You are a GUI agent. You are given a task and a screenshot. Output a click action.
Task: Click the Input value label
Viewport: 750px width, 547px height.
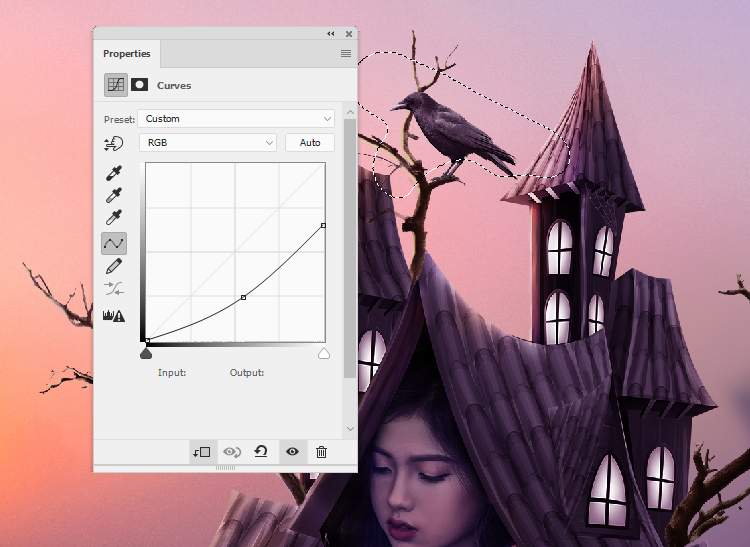tap(172, 372)
